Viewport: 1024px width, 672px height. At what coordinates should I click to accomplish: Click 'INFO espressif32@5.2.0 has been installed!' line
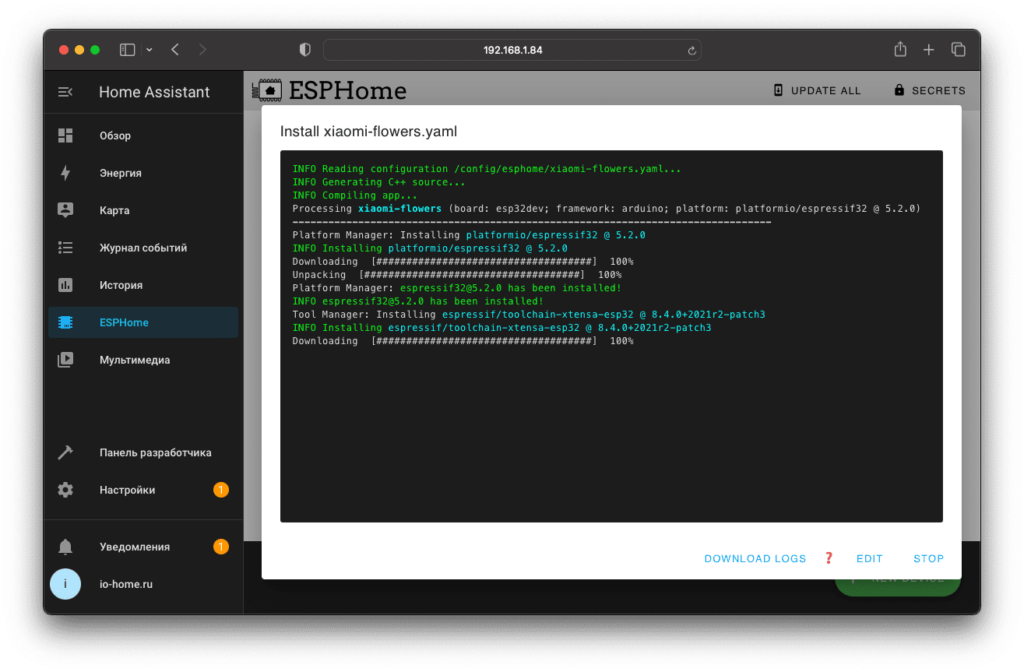[418, 301]
